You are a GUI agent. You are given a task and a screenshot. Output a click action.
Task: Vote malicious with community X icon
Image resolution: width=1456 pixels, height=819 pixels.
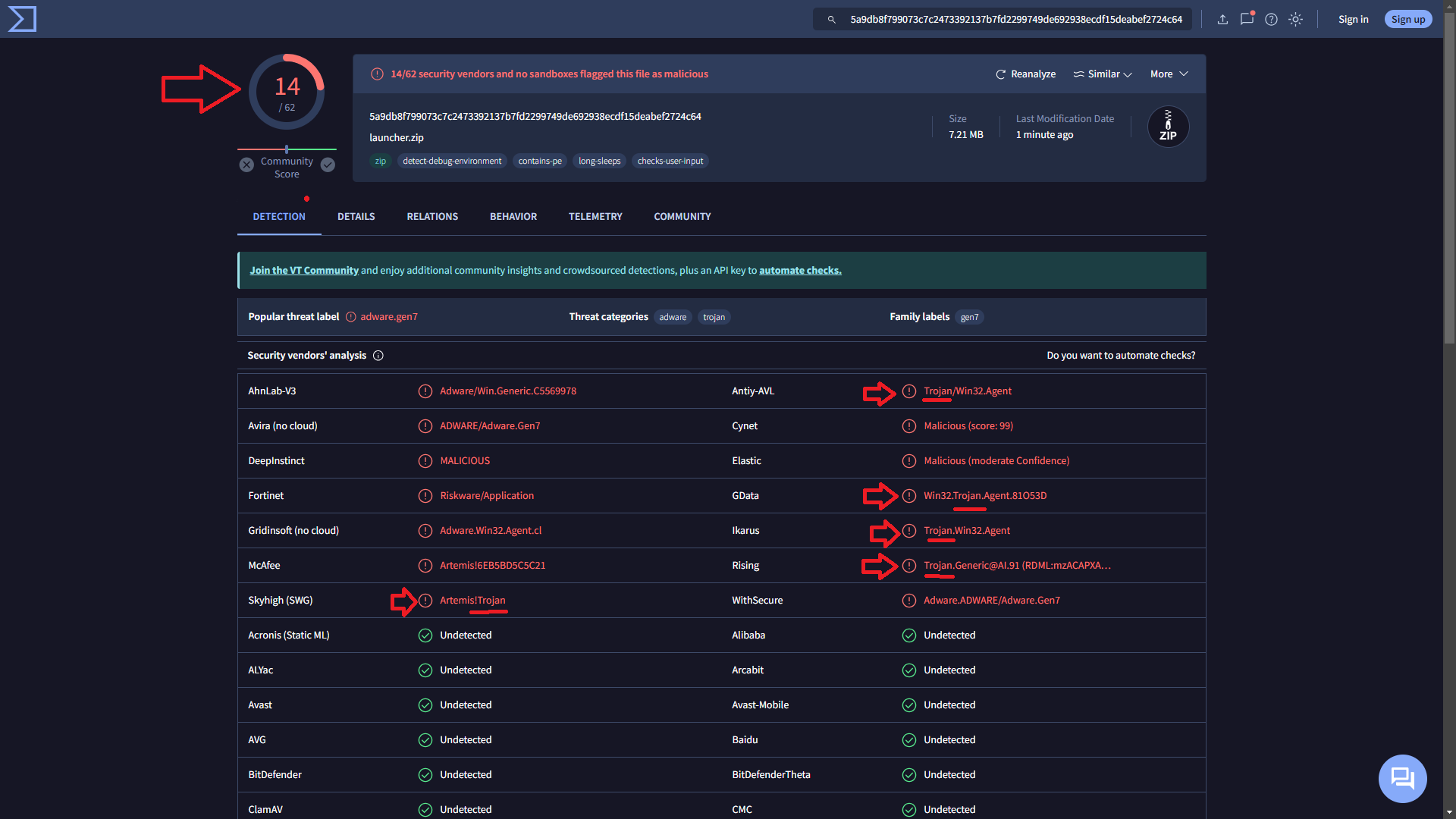pos(246,165)
